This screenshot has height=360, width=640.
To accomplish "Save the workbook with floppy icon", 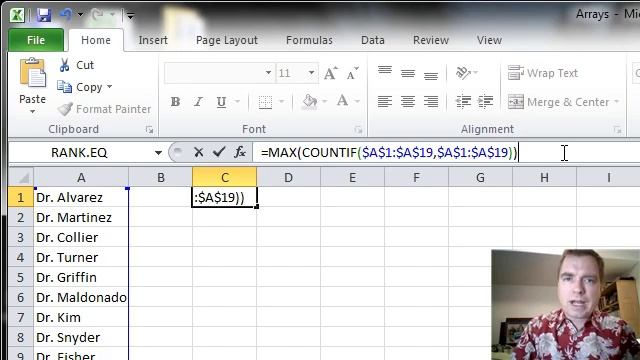I will (44, 15).
